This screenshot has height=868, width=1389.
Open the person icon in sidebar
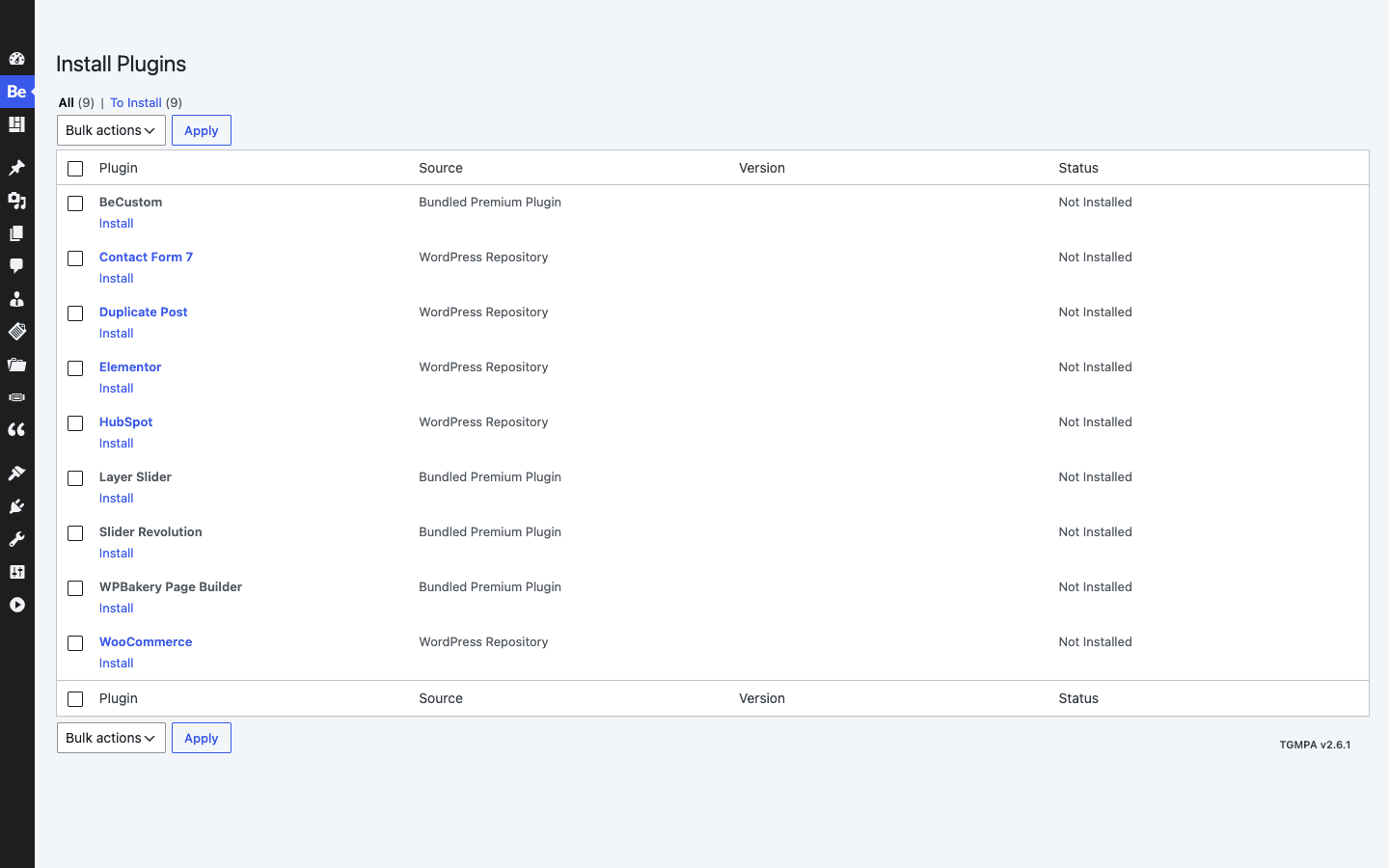point(16,299)
